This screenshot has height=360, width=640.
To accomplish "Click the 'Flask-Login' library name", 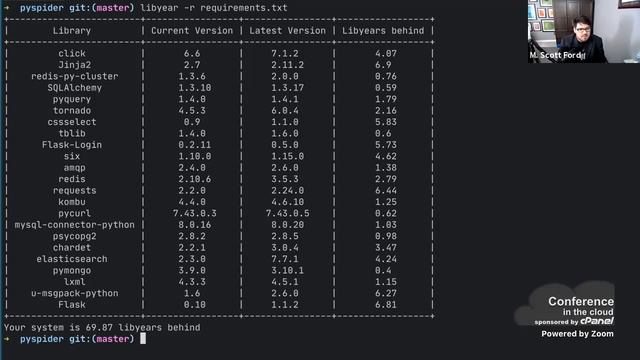I will [x=72, y=145].
